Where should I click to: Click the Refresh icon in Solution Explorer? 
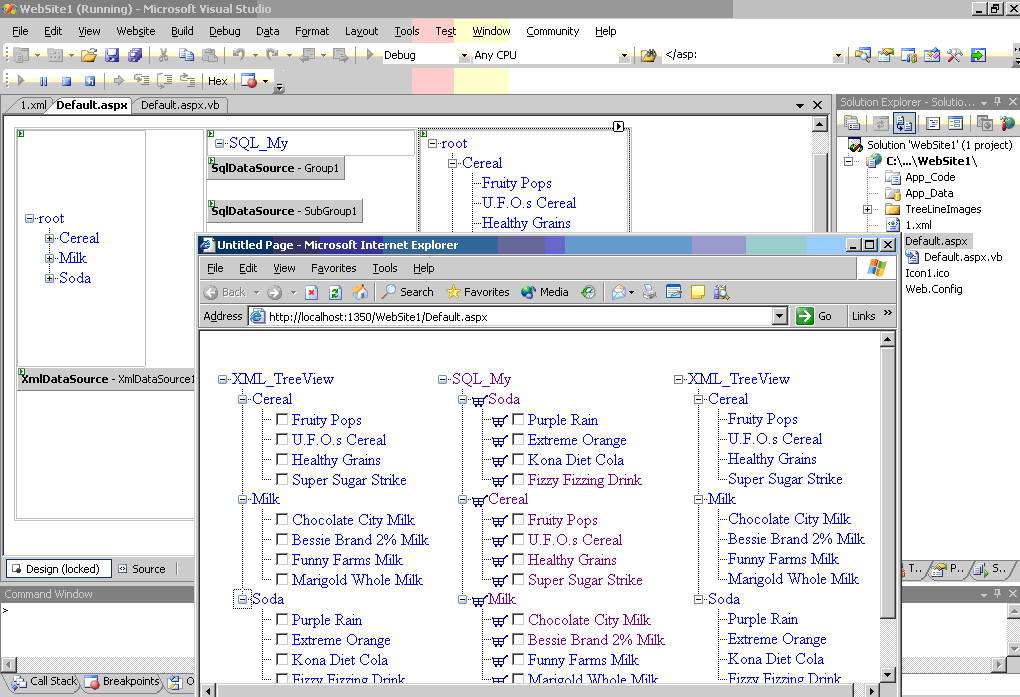[x=880, y=123]
